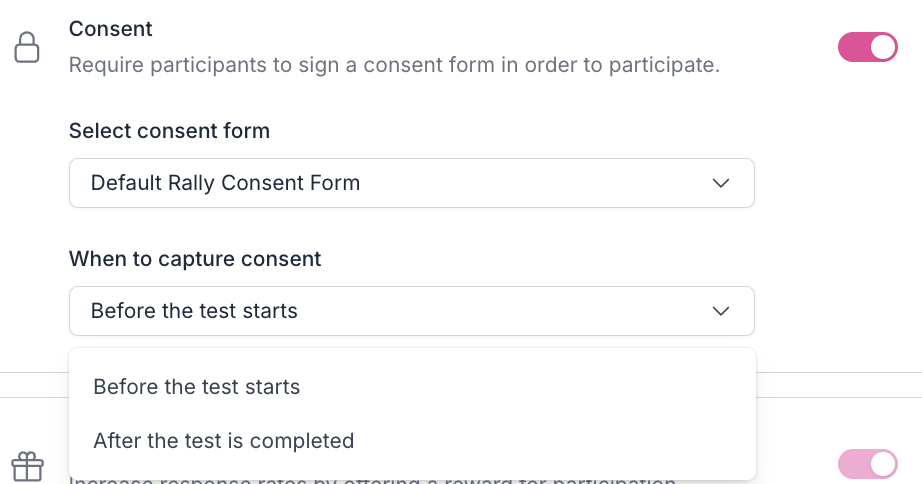Disable the Consent toggle switch
This screenshot has height=484, width=922.
867,47
